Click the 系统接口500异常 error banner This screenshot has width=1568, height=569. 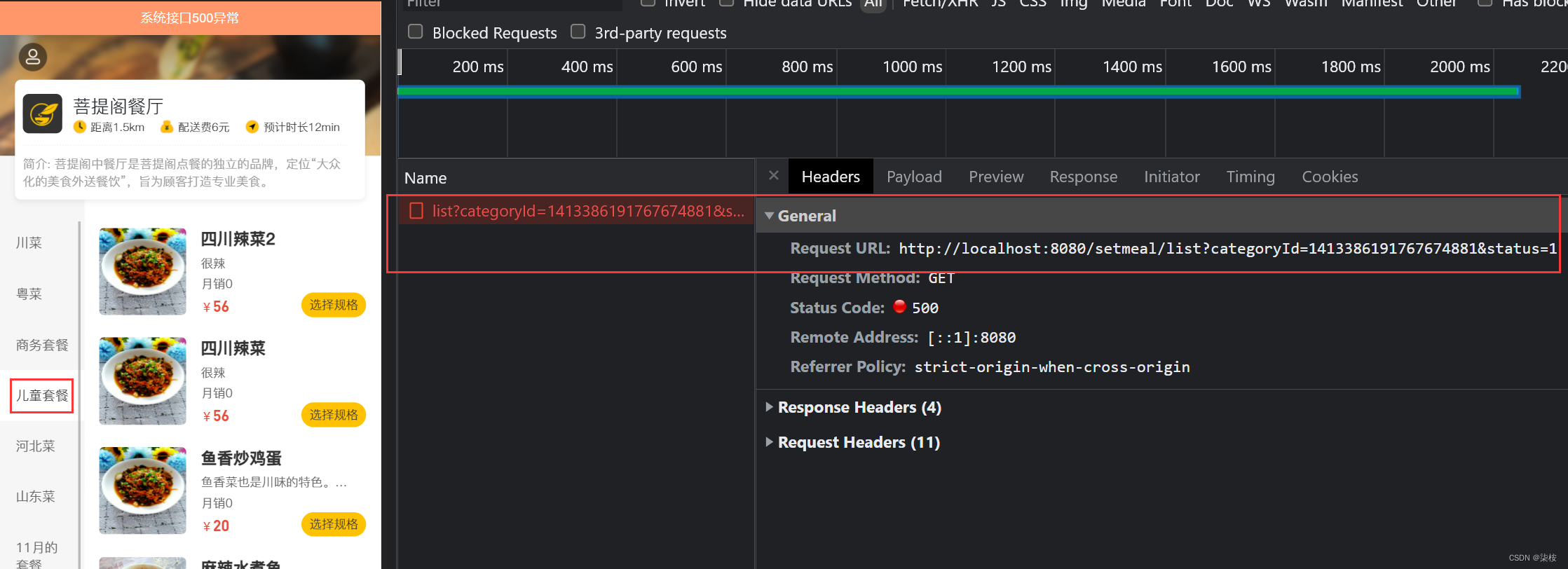pyautogui.click(x=190, y=18)
